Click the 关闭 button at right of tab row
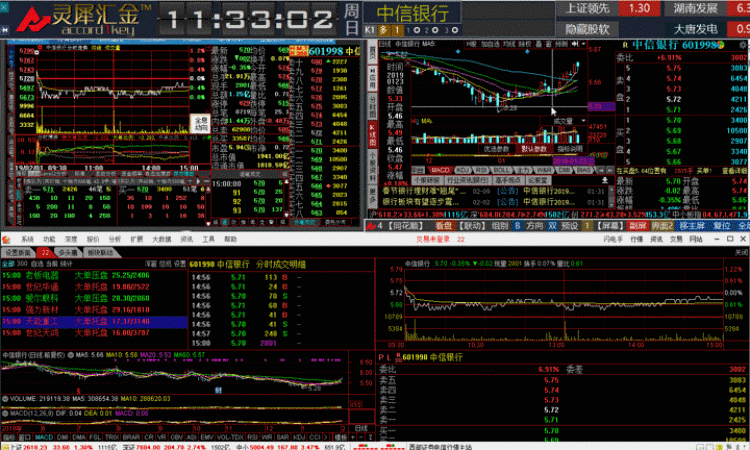Image resolution: width=750 pixels, height=450 pixels. [x=741, y=252]
